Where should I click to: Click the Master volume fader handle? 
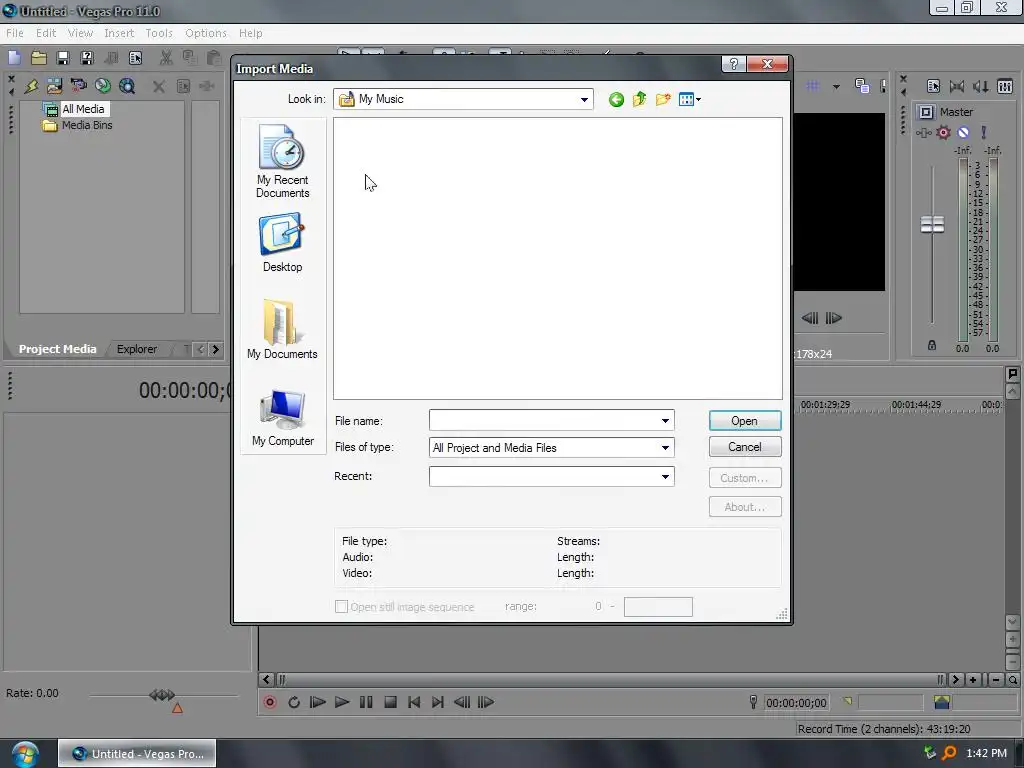click(x=932, y=225)
